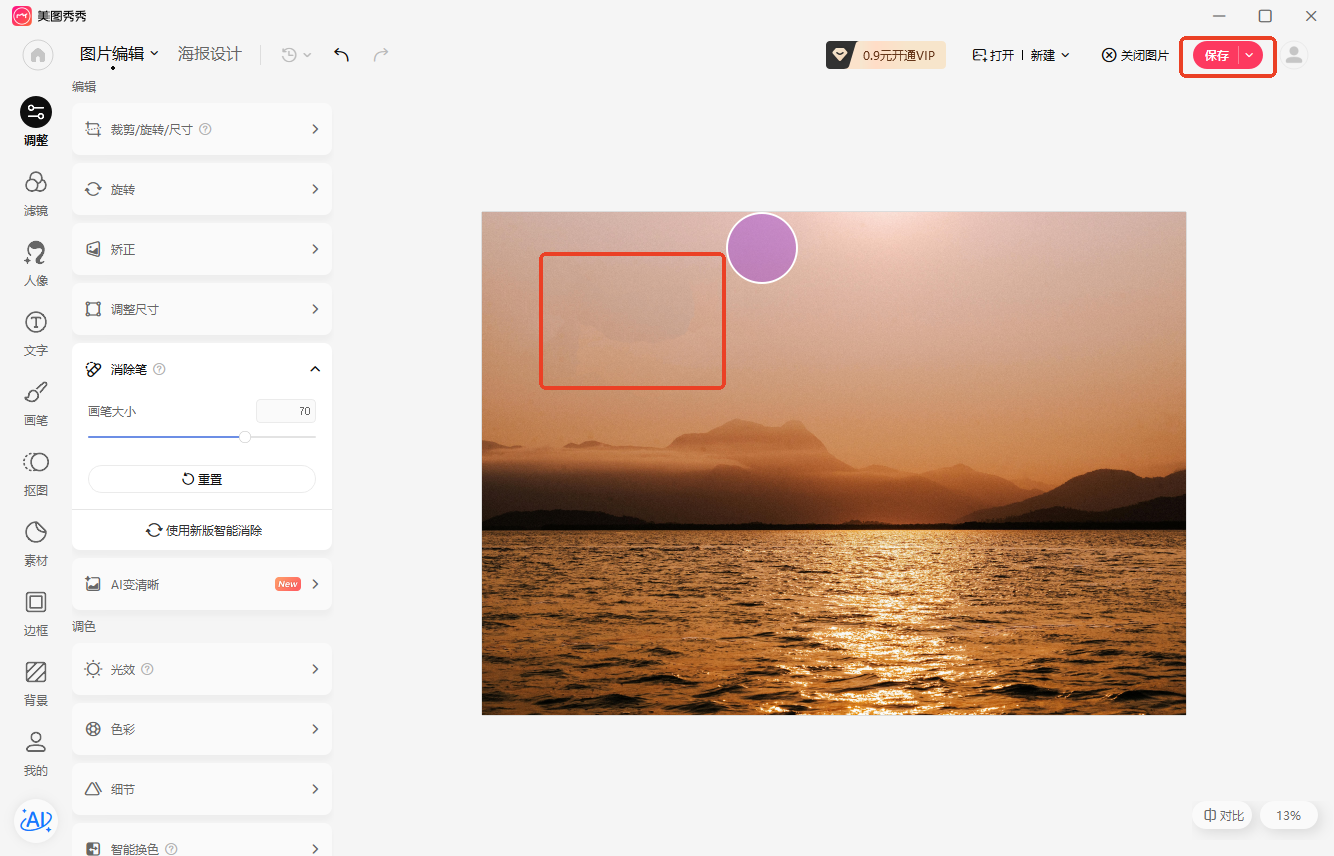Expand the 旋转 rotate panel
Viewport: 1334px width, 856px height.
202,189
